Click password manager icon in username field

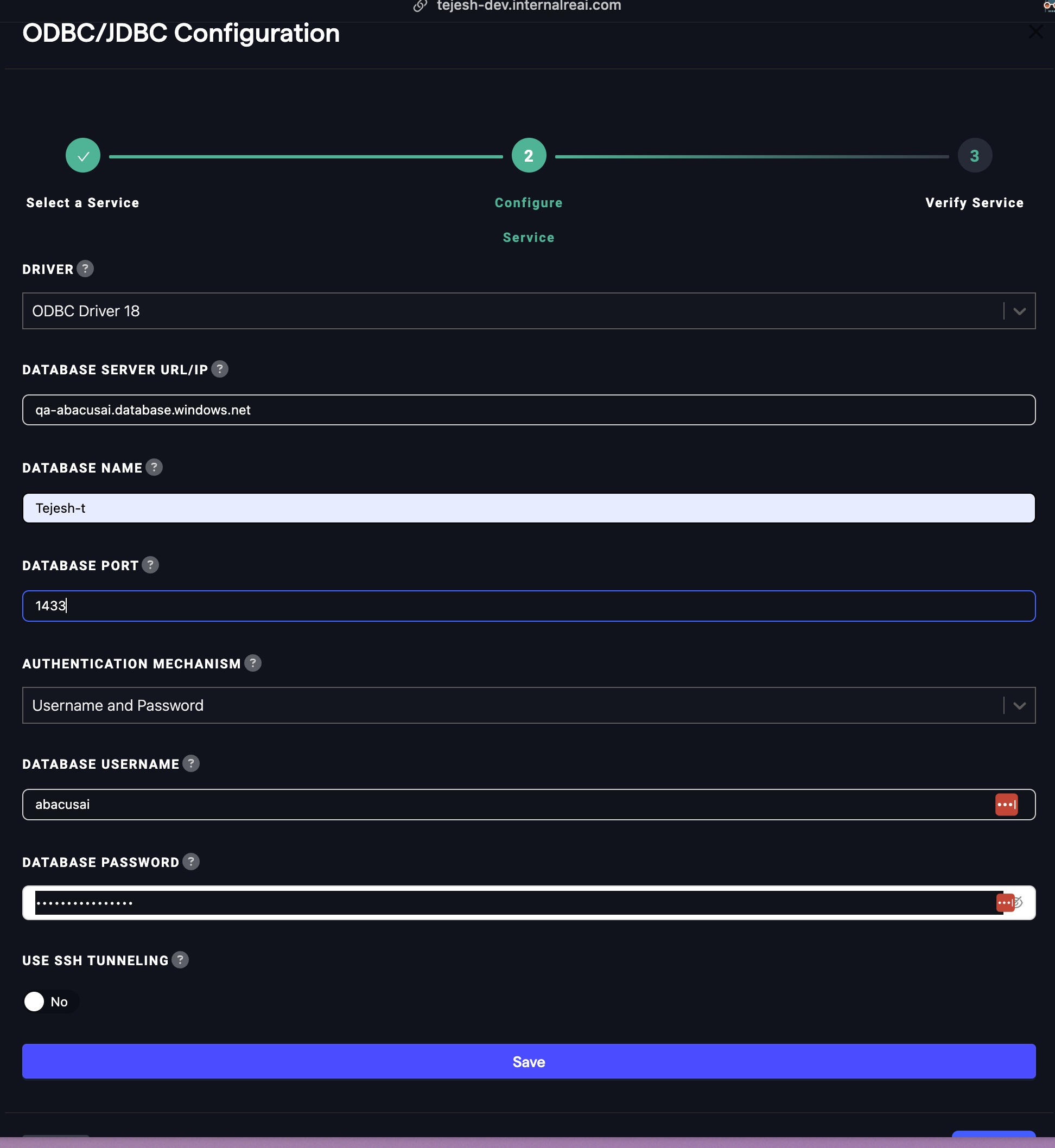[1006, 805]
